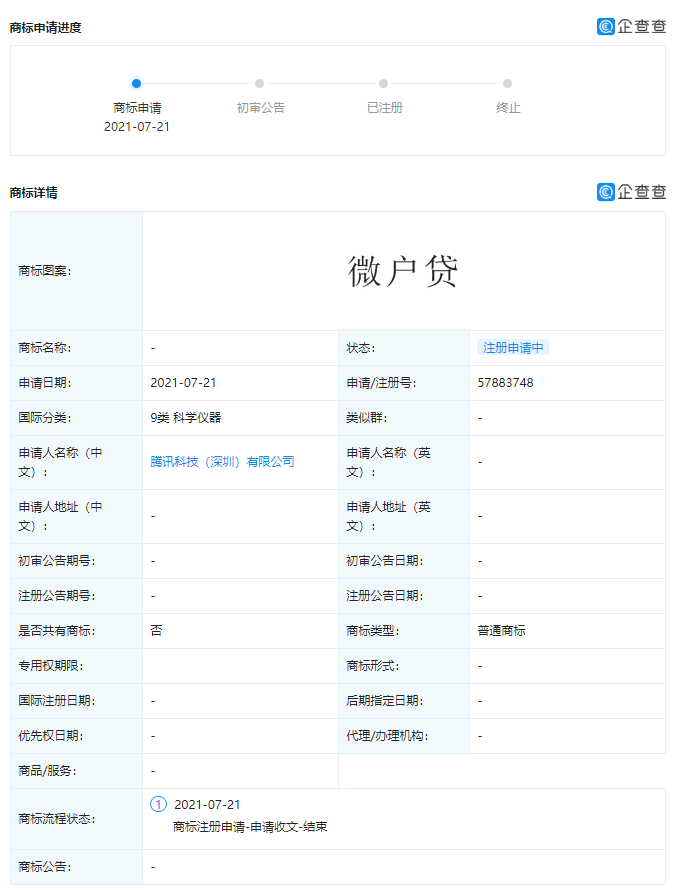The image size is (676, 890).
Task: Click the 终止 progress step dot
Action: click(x=507, y=83)
